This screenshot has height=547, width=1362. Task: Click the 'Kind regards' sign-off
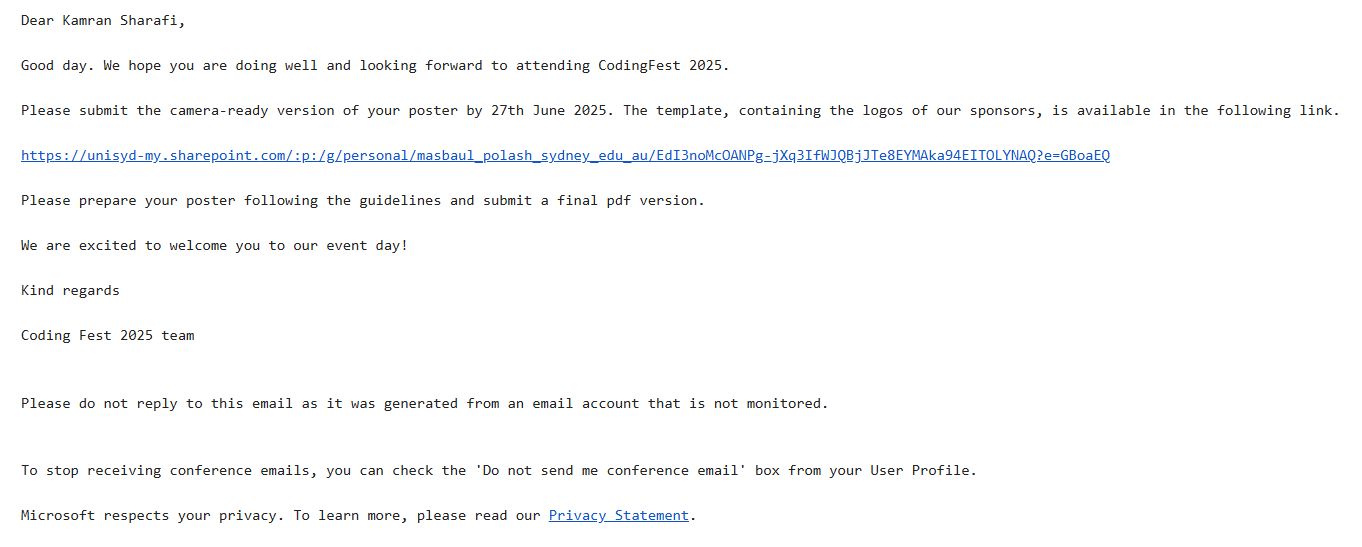(x=70, y=290)
